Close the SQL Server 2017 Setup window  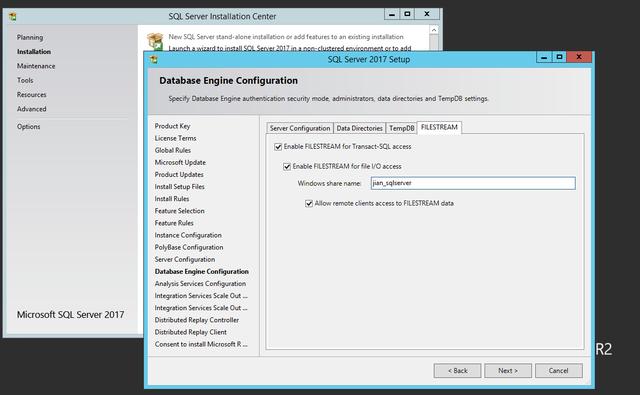pos(579,57)
